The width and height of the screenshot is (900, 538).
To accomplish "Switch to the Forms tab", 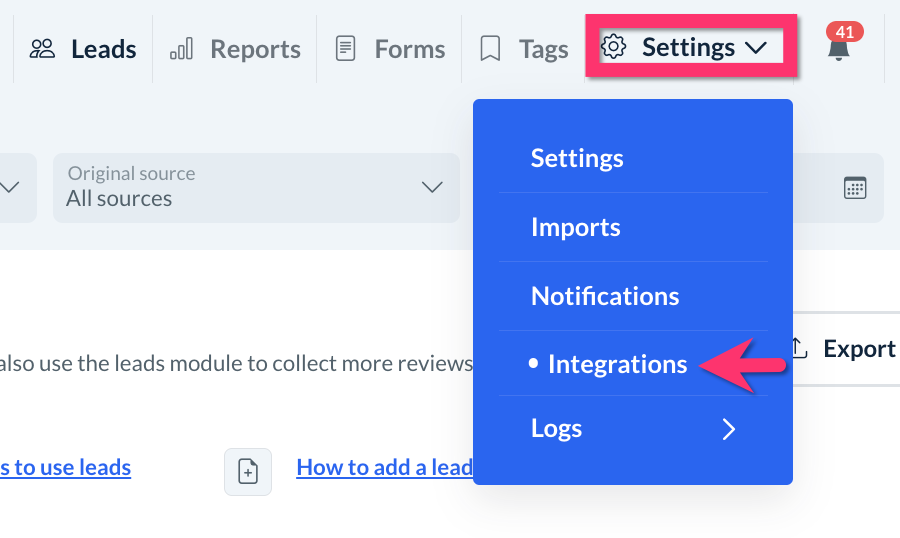I will coord(409,48).
